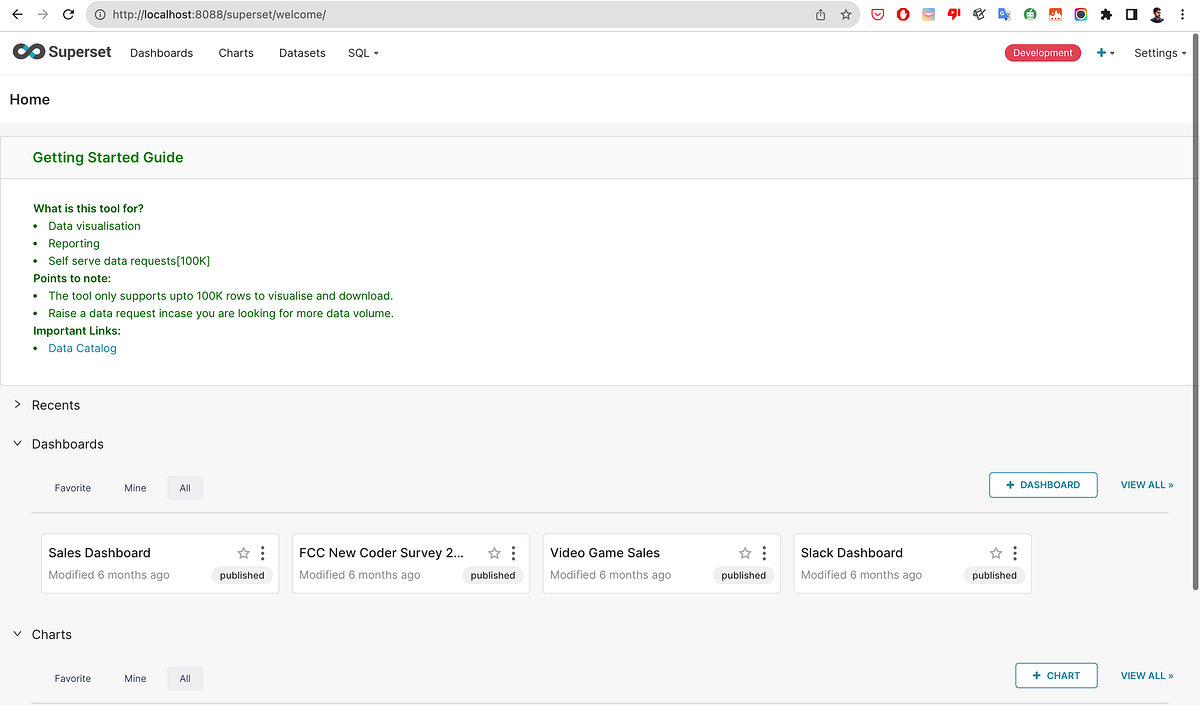Open the Data Catalog link
Viewport: 1200px width, 705px height.
[82, 348]
